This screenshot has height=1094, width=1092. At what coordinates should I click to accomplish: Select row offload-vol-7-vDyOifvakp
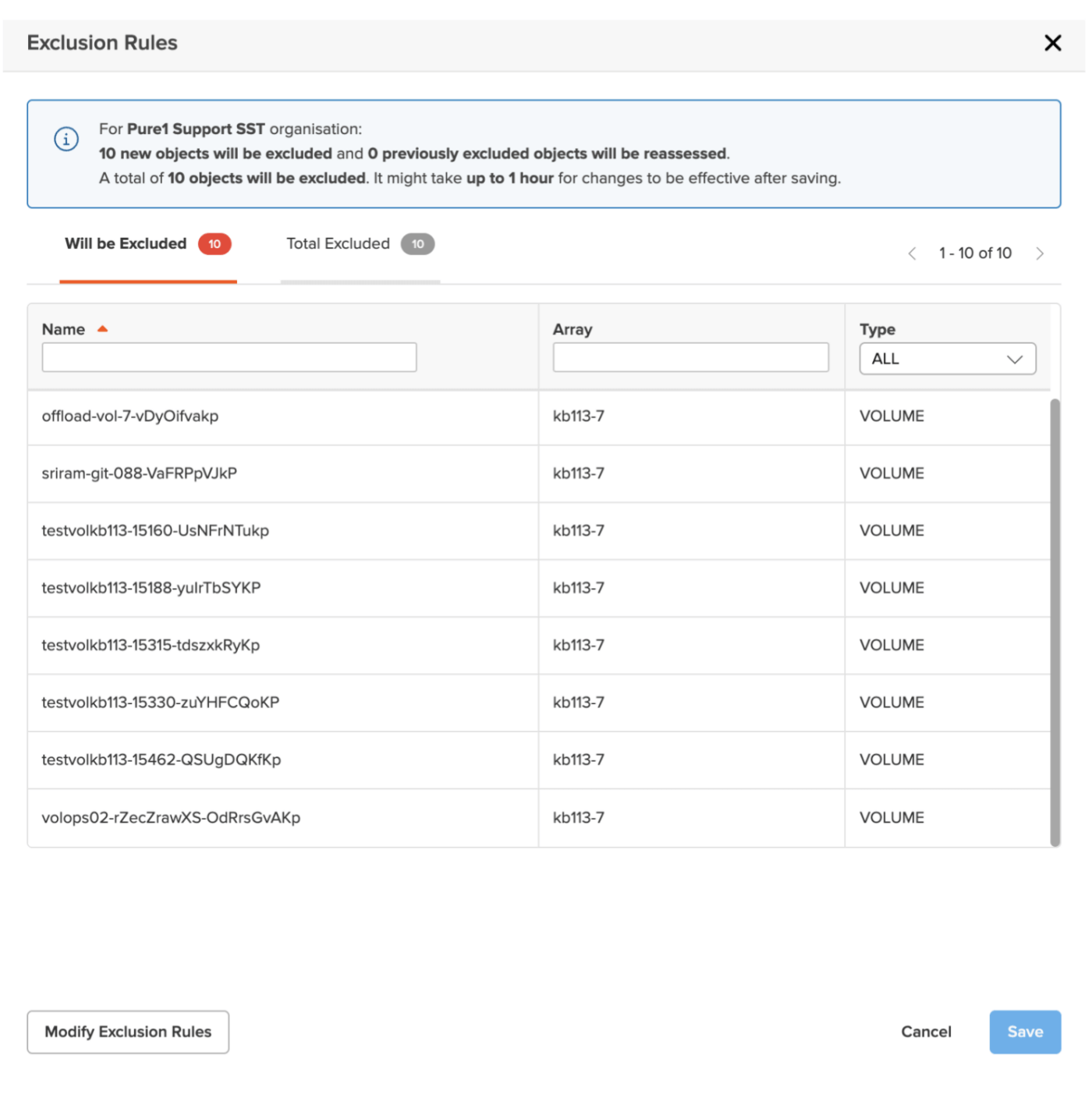[539, 416]
